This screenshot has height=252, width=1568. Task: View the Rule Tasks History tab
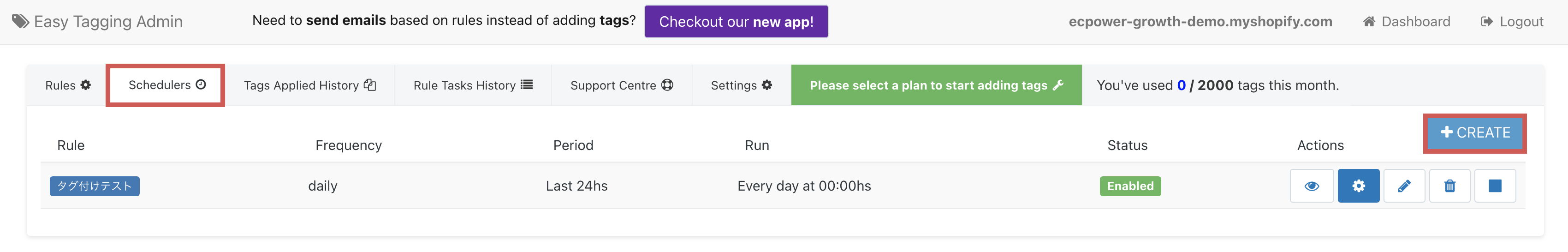click(x=472, y=85)
